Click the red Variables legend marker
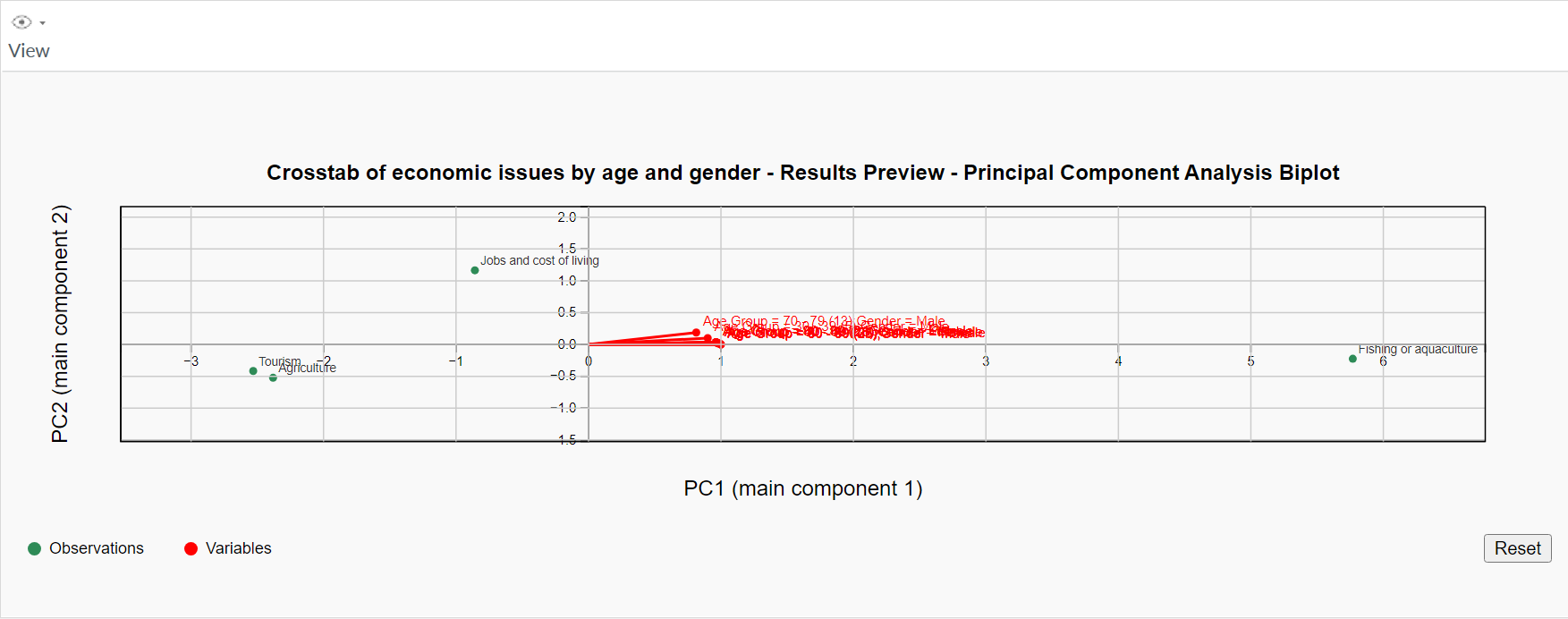This screenshot has width=1568, height=619. click(x=191, y=548)
